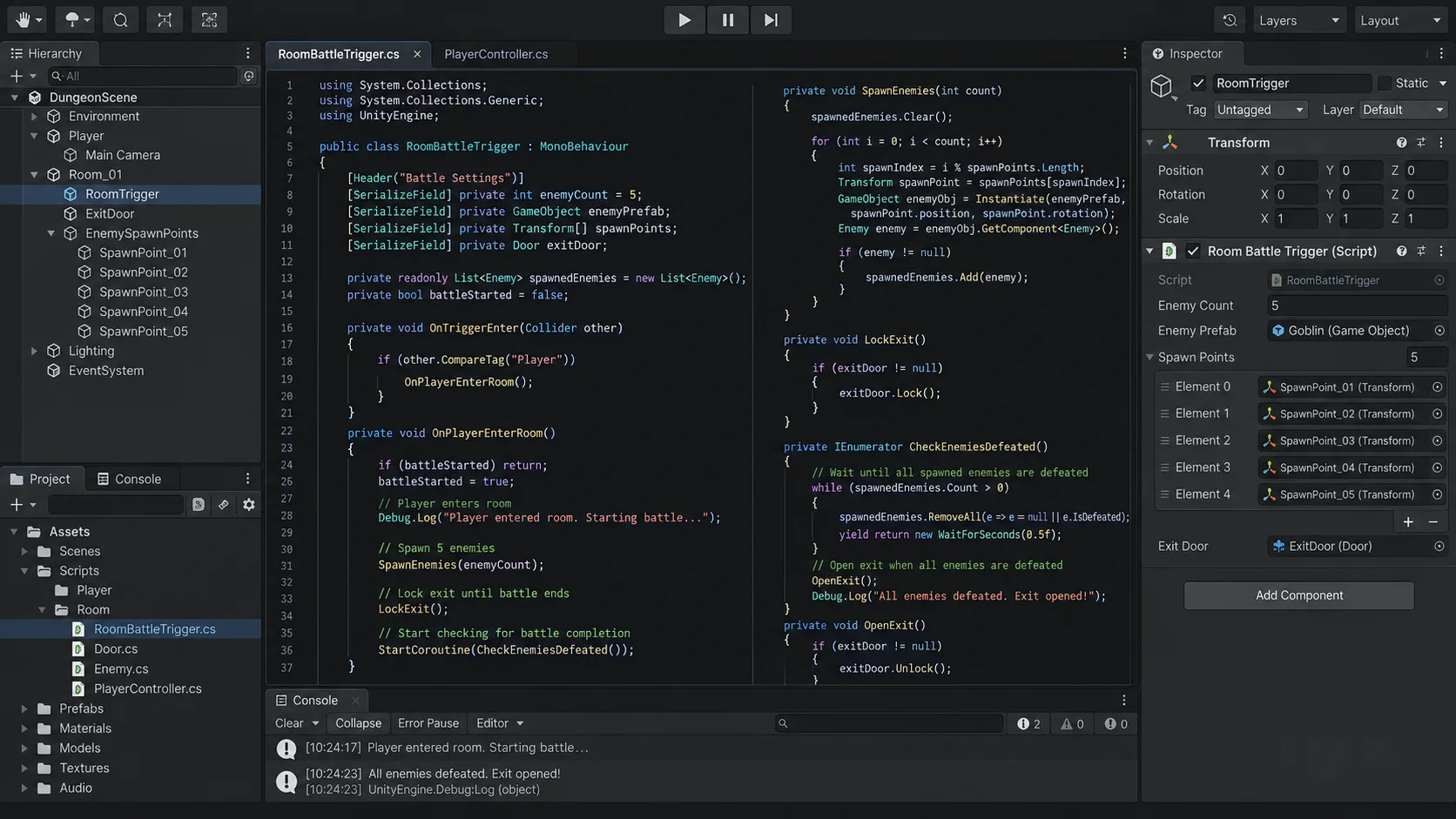
Task: Open the Console Editor dropdown
Action: tap(500, 723)
